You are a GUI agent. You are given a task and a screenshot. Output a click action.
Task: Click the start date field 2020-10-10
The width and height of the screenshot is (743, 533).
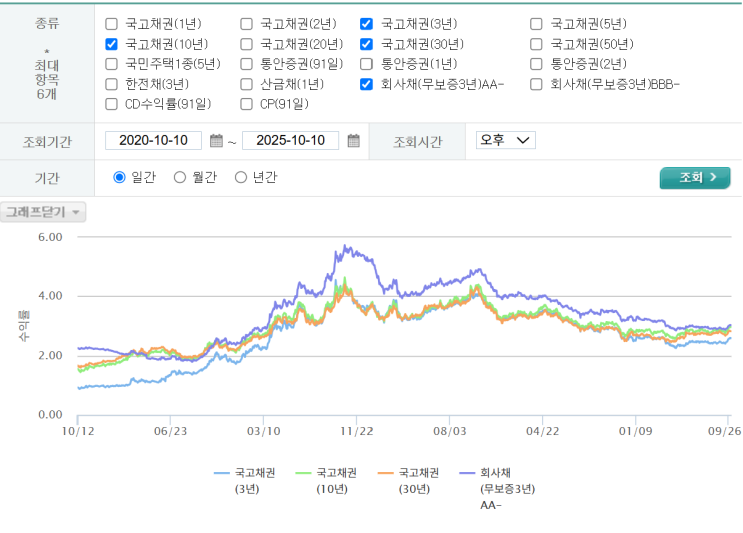[153, 141]
